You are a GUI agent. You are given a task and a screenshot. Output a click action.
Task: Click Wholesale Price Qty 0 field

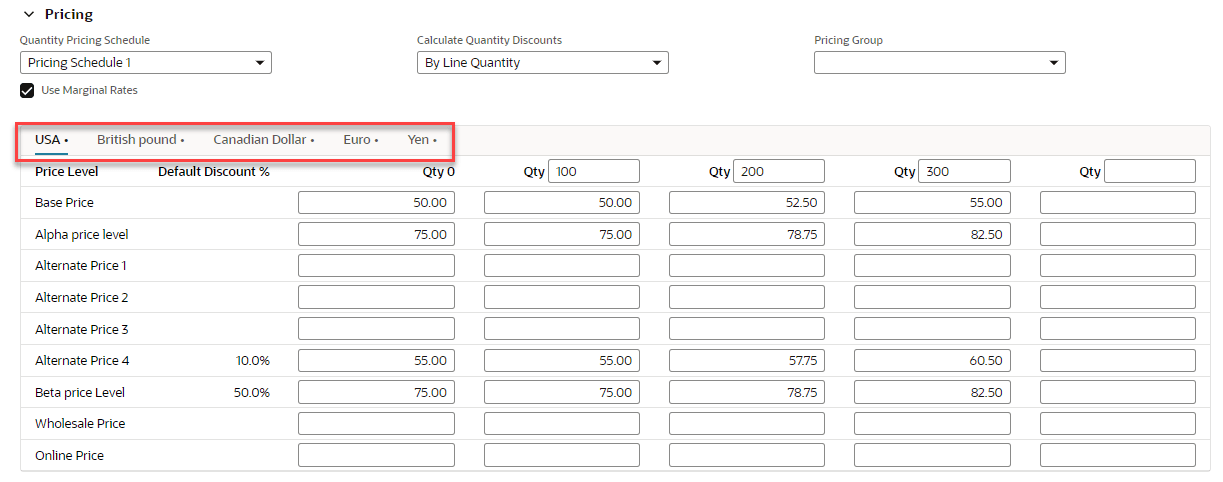tap(376, 424)
